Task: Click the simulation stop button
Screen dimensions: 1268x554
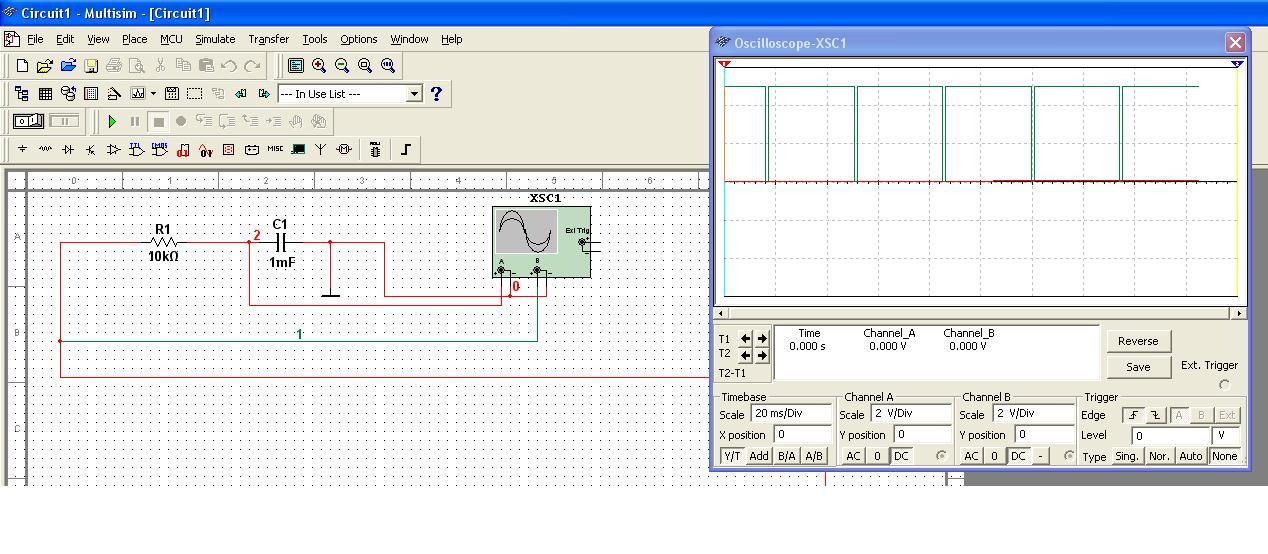Action: point(158,122)
